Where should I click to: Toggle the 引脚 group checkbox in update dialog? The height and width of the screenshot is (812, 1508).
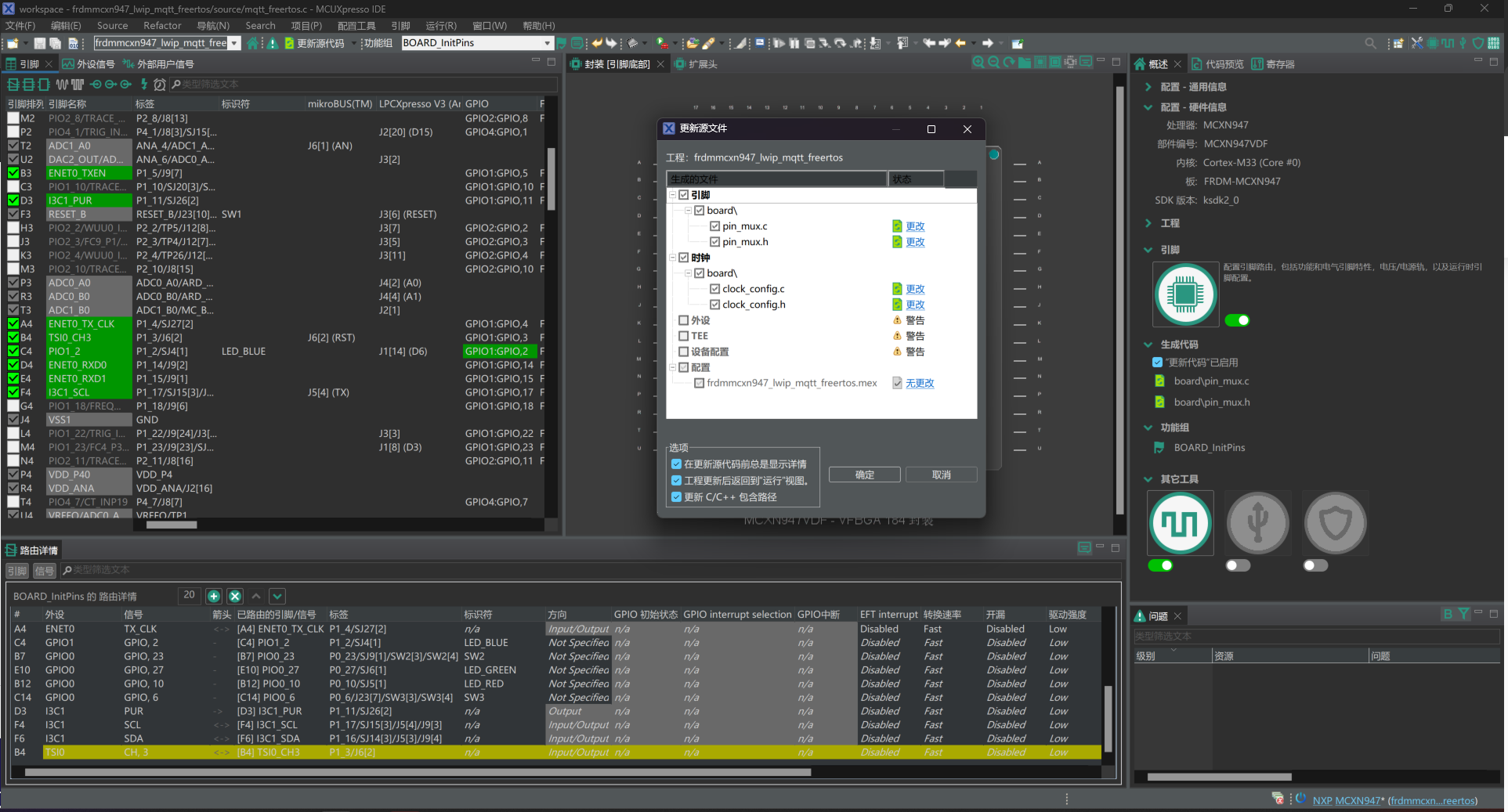coord(684,195)
